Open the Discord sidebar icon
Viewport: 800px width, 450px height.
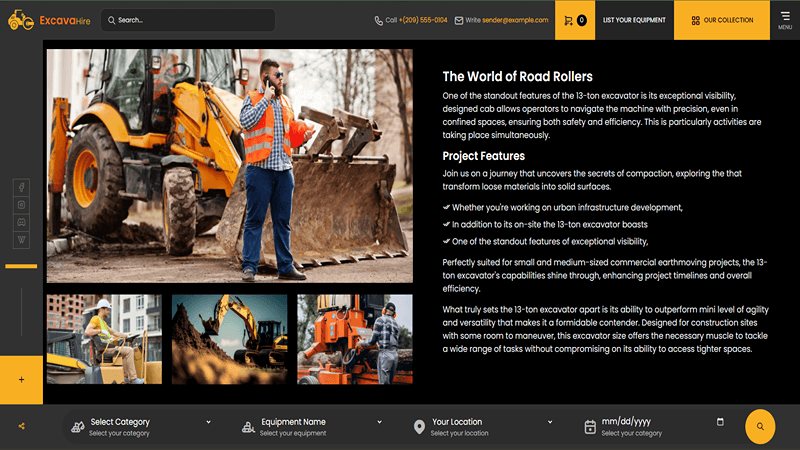click(21, 222)
